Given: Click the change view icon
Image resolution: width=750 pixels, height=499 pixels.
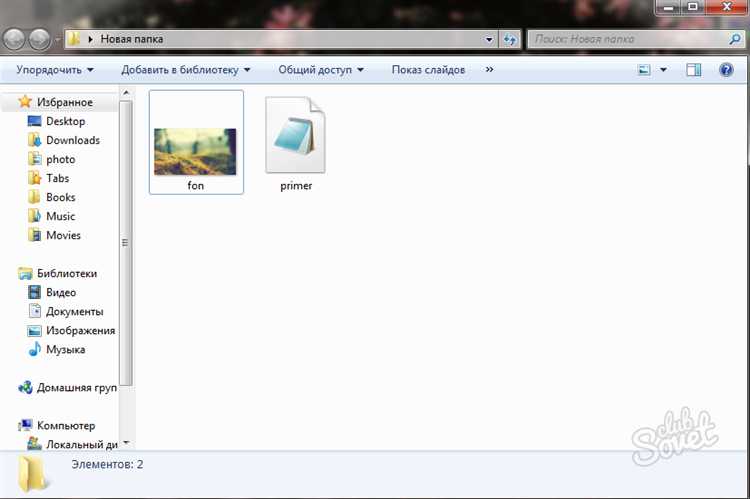Looking at the screenshot, I should (x=645, y=70).
